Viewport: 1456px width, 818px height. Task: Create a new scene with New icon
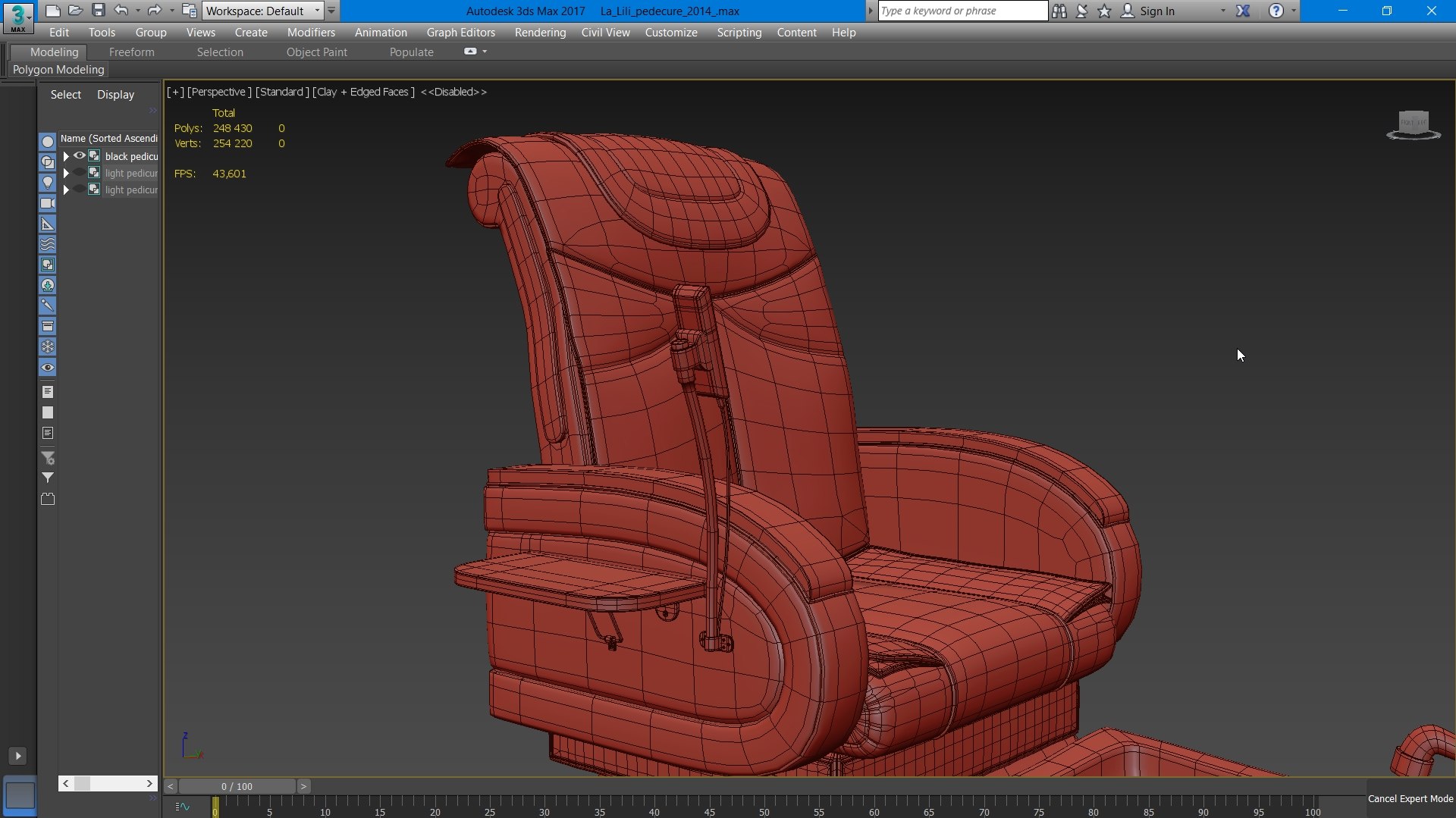point(52,11)
